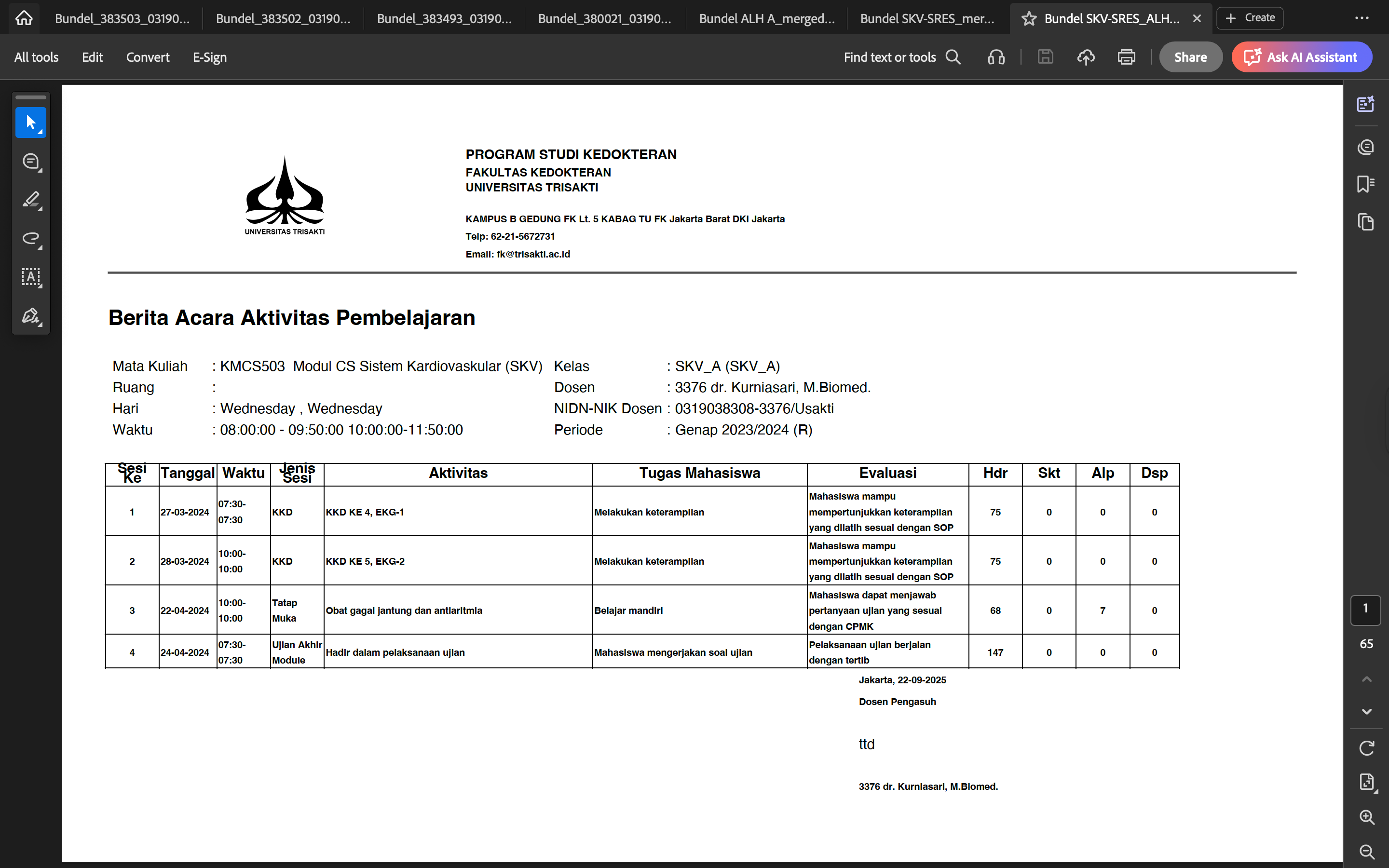Click the Share button
The image size is (1389, 868).
point(1190,57)
